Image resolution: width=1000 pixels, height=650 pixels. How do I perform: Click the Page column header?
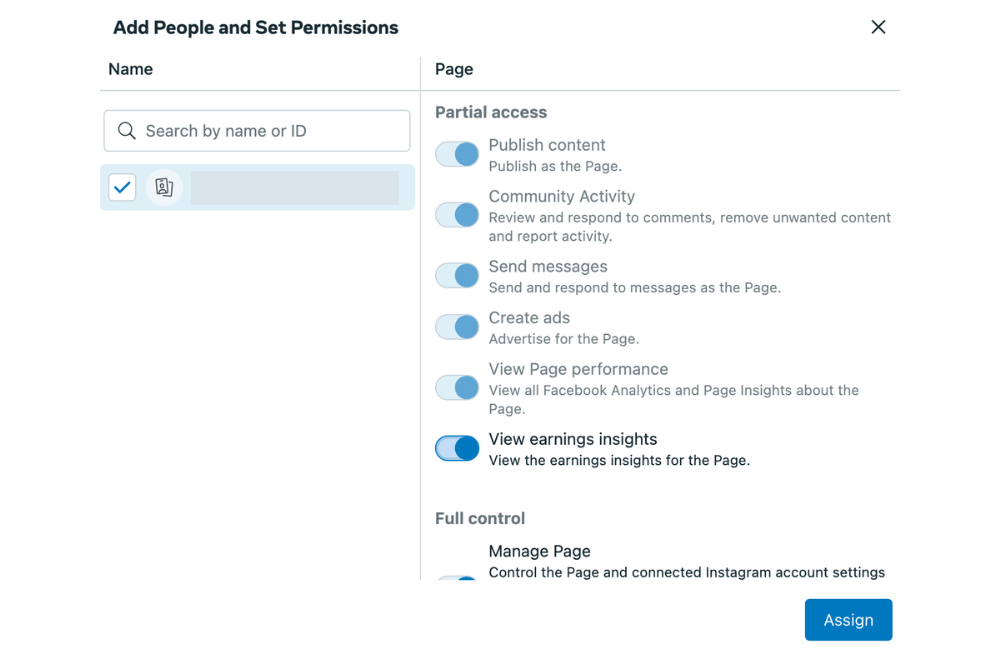pos(454,69)
